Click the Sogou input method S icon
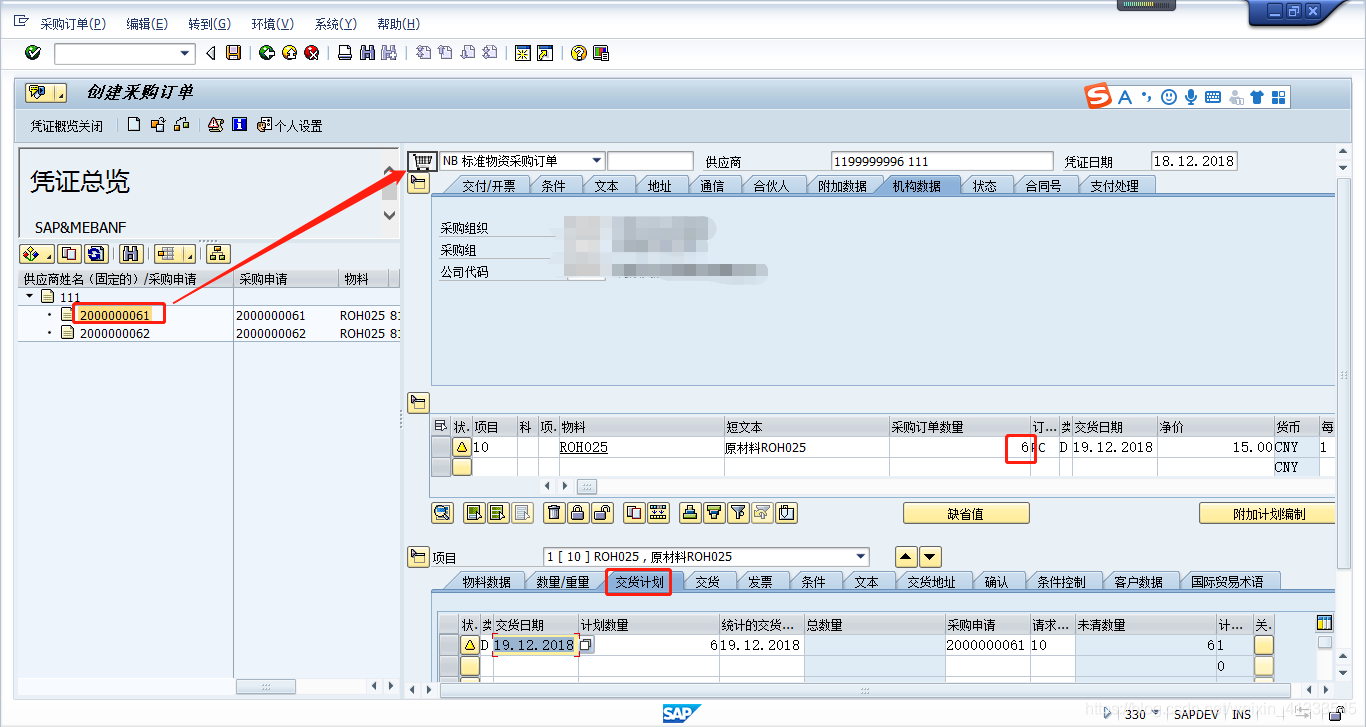Screen dimensions: 1366x727 point(1099,97)
